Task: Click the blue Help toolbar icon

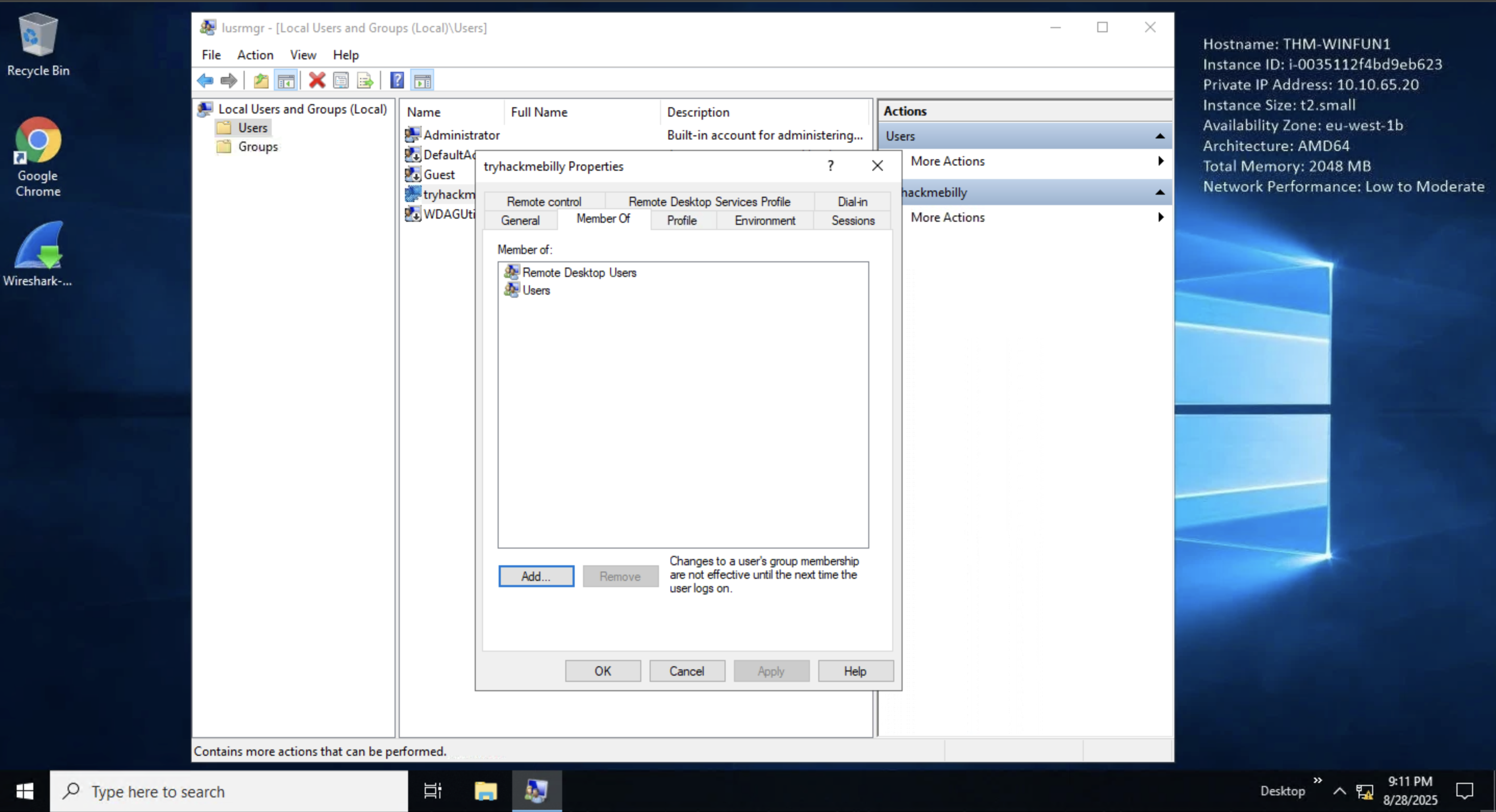Action: (x=397, y=81)
